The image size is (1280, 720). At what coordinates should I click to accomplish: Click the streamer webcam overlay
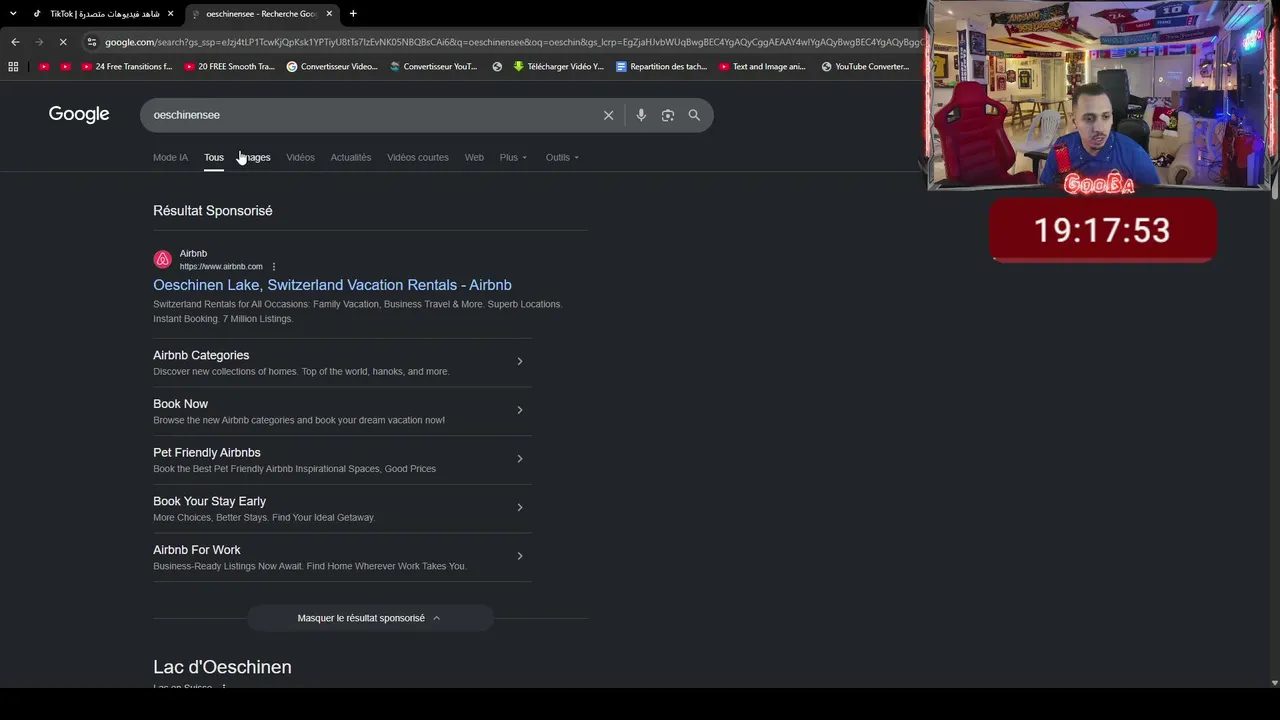pyautogui.click(x=1099, y=95)
